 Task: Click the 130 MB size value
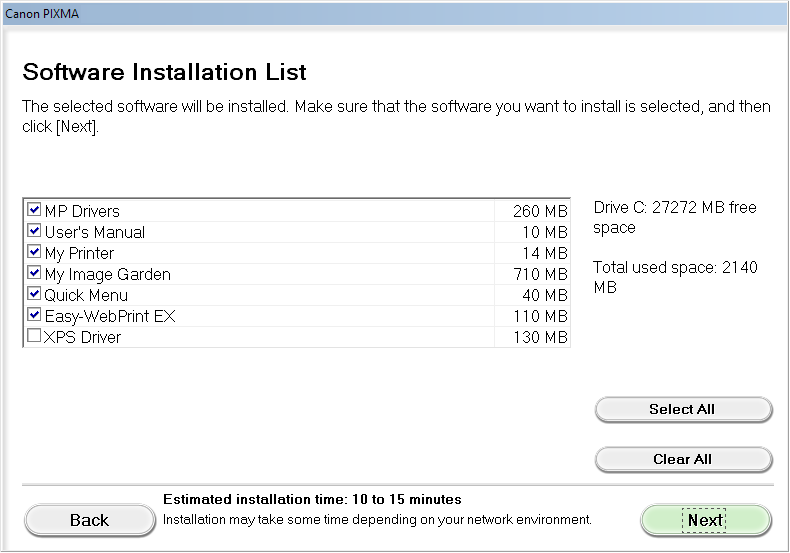pos(540,337)
